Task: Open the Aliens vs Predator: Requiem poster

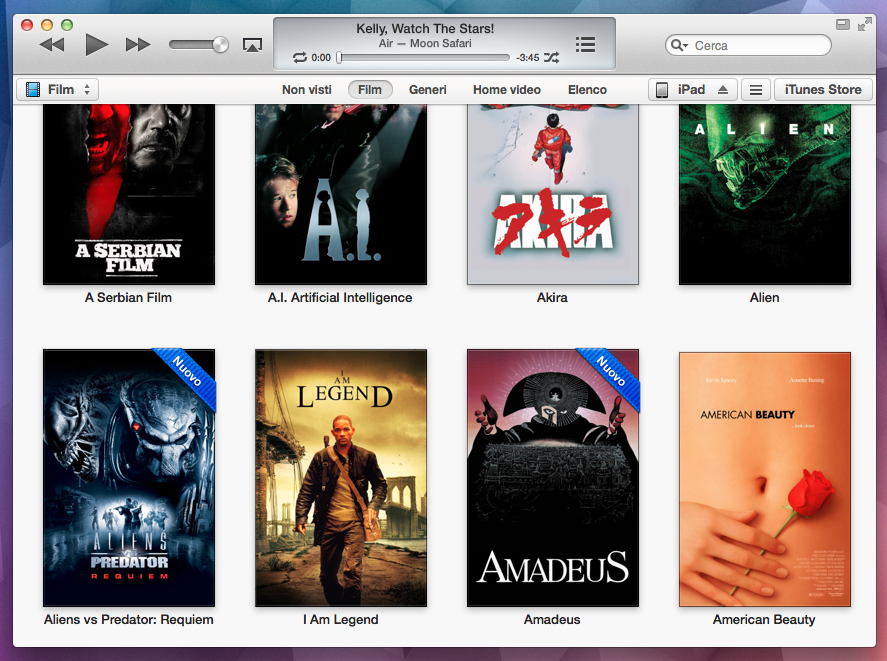Action: [129, 478]
